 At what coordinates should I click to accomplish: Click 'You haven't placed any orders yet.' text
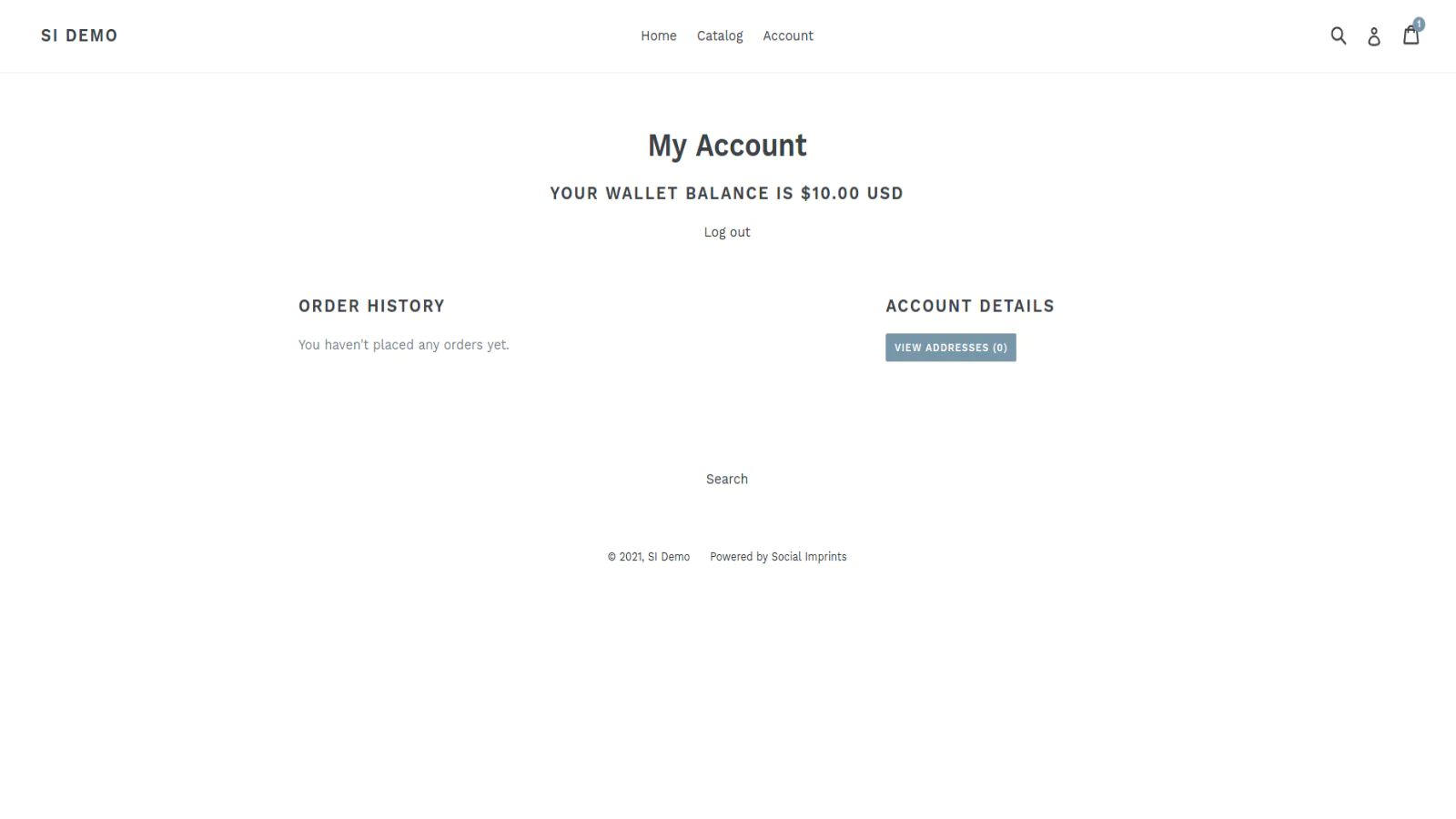tap(404, 345)
